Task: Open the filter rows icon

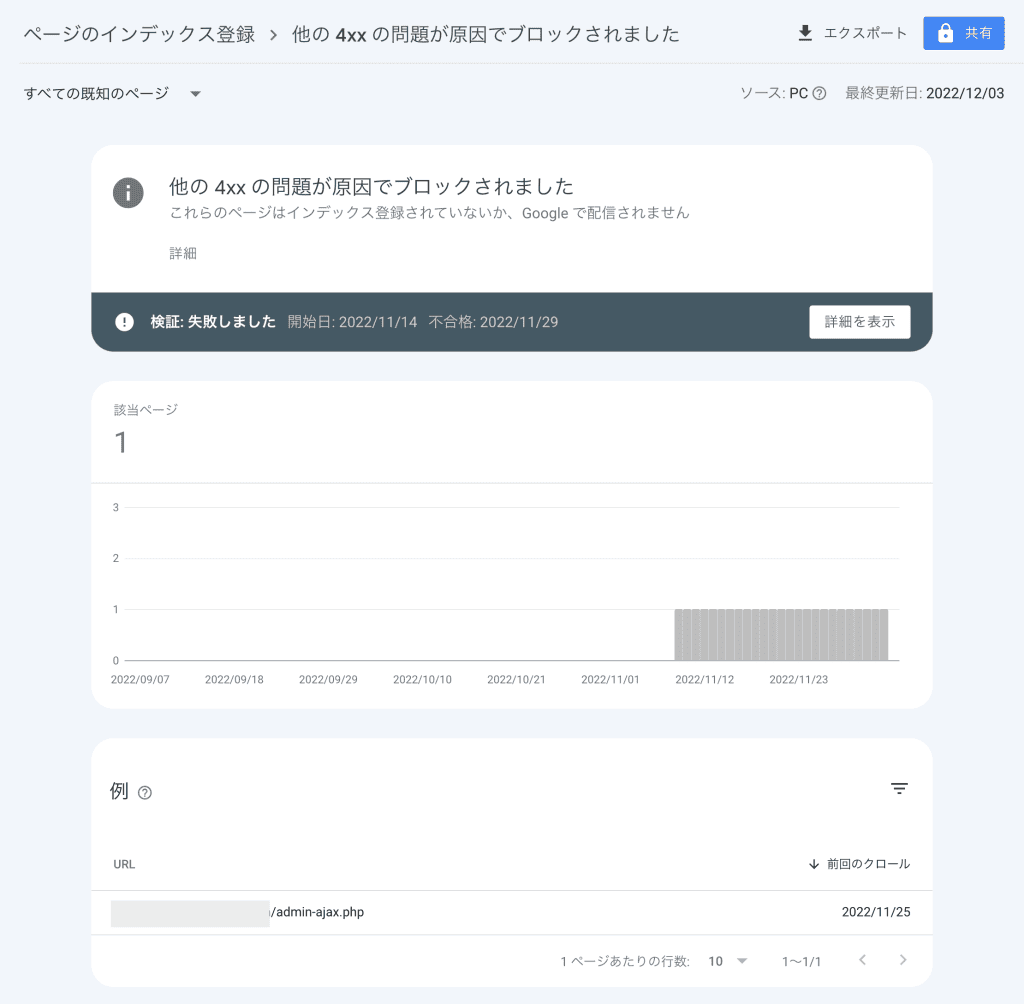Action: coord(899,788)
